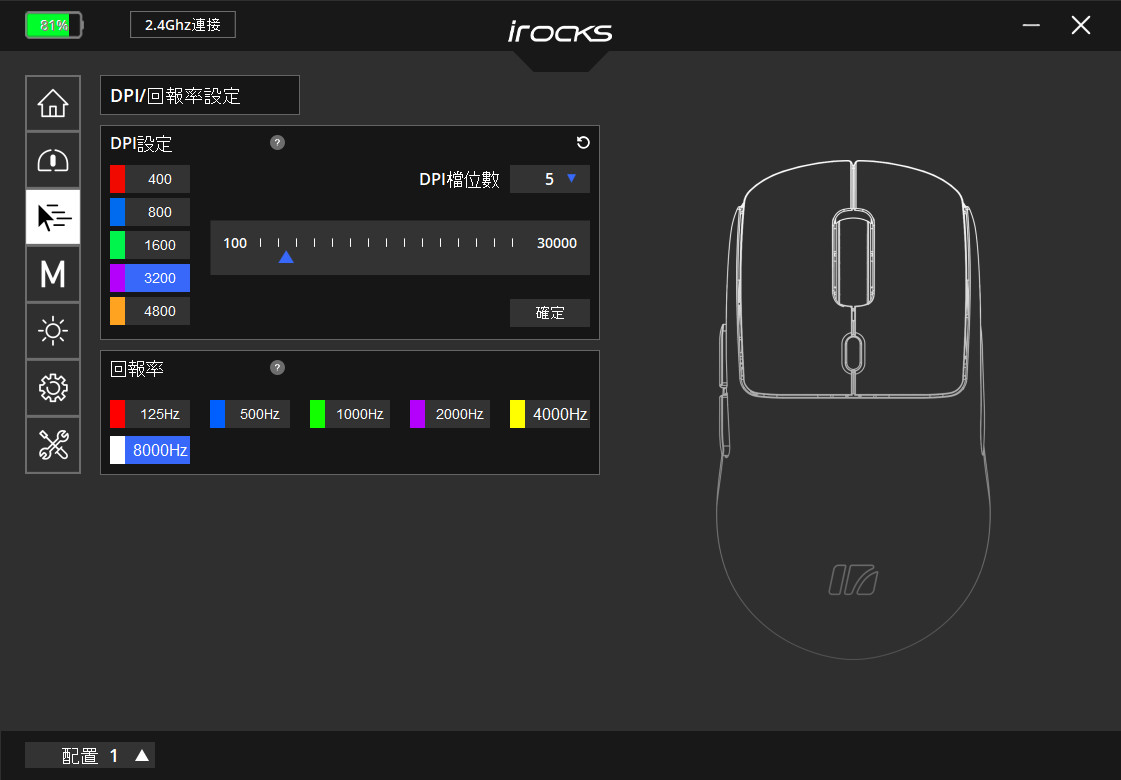Expand the 配置 1 profile selector

tap(90, 755)
